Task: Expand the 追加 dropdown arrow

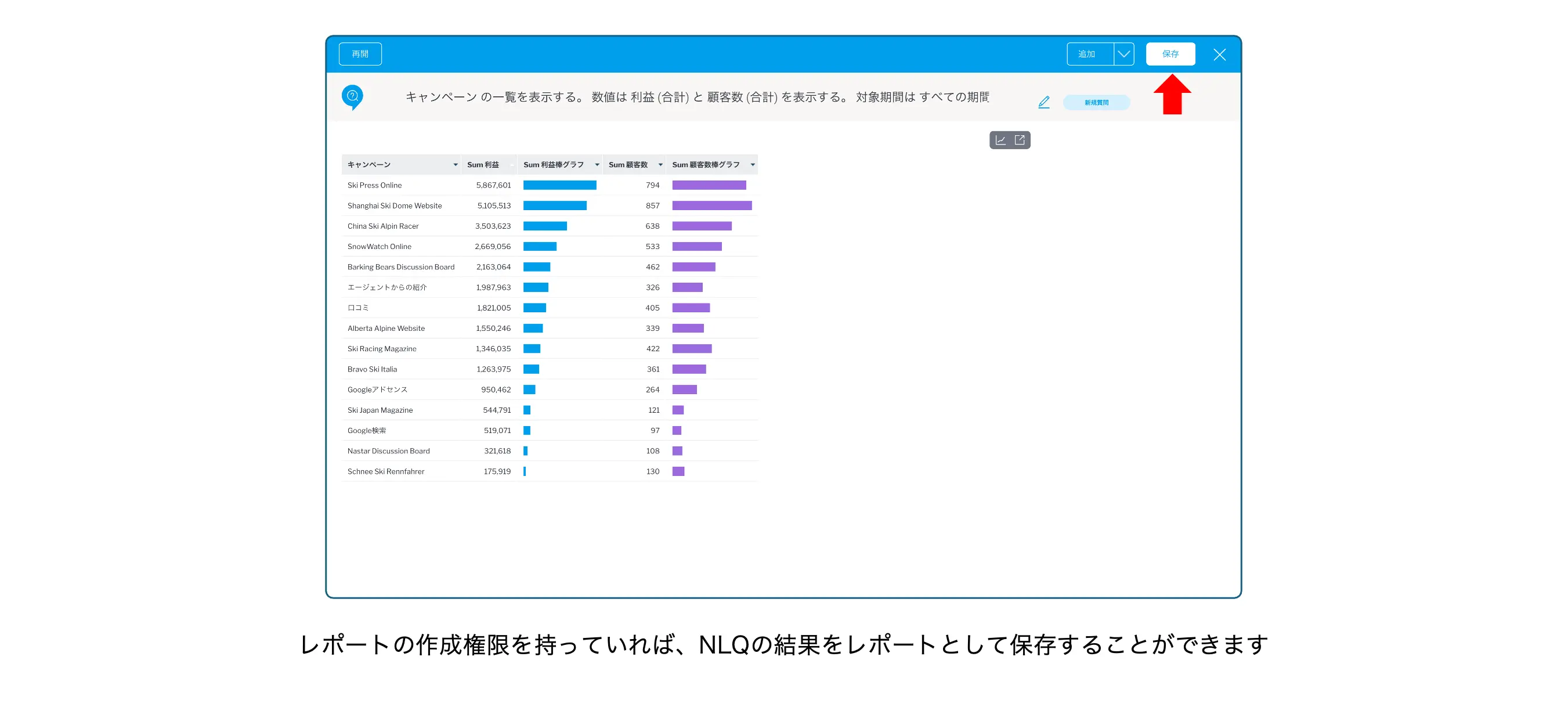Action: pyautogui.click(x=1123, y=54)
